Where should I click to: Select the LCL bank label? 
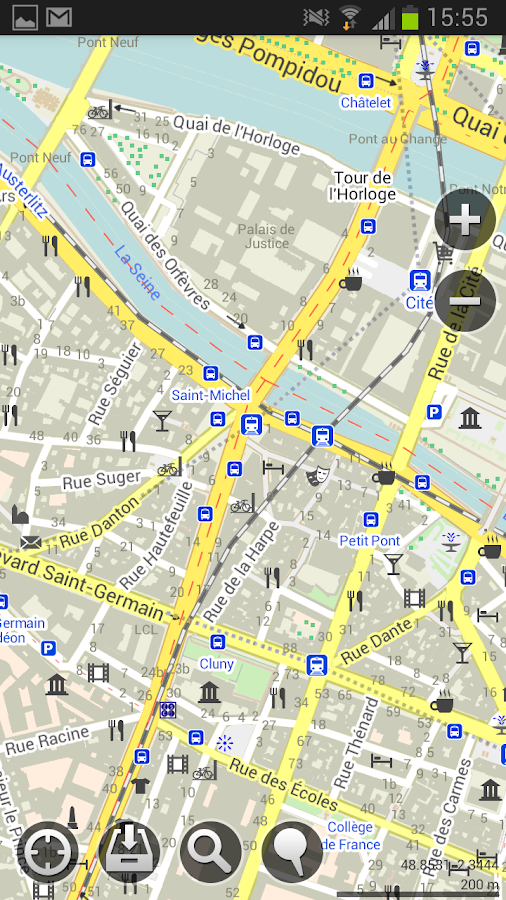[146, 630]
